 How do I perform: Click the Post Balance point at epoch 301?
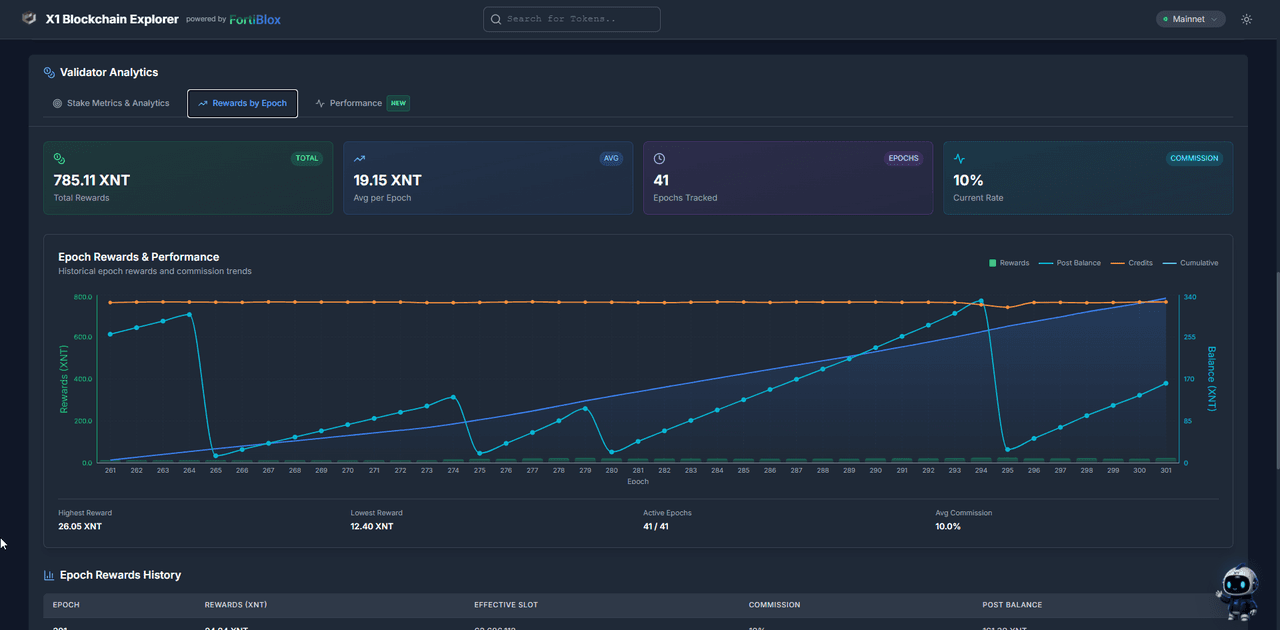coord(1166,383)
